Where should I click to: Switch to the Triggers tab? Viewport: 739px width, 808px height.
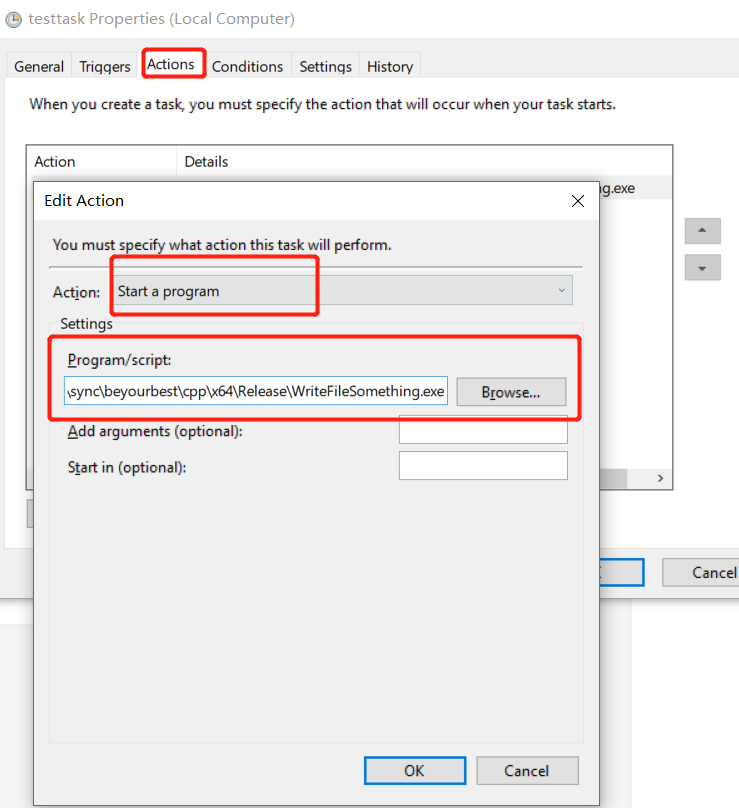tap(105, 66)
